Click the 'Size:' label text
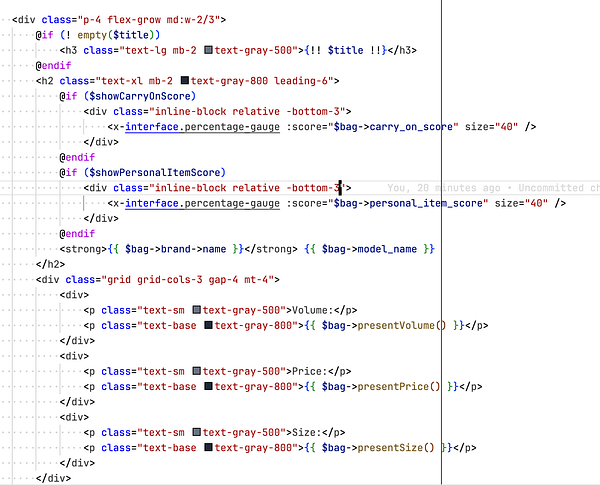600x485 pixels. (x=307, y=433)
